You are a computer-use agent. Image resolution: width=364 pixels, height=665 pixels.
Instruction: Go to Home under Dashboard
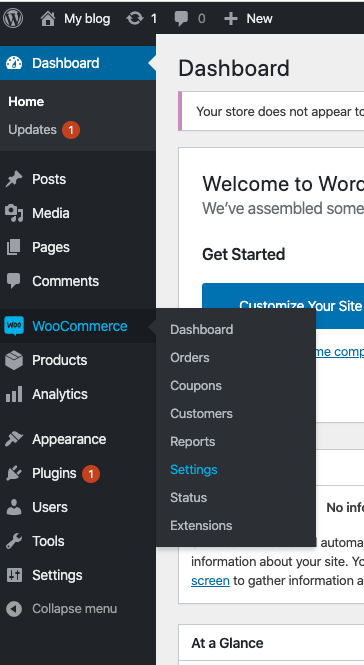[x=26, y=102]
